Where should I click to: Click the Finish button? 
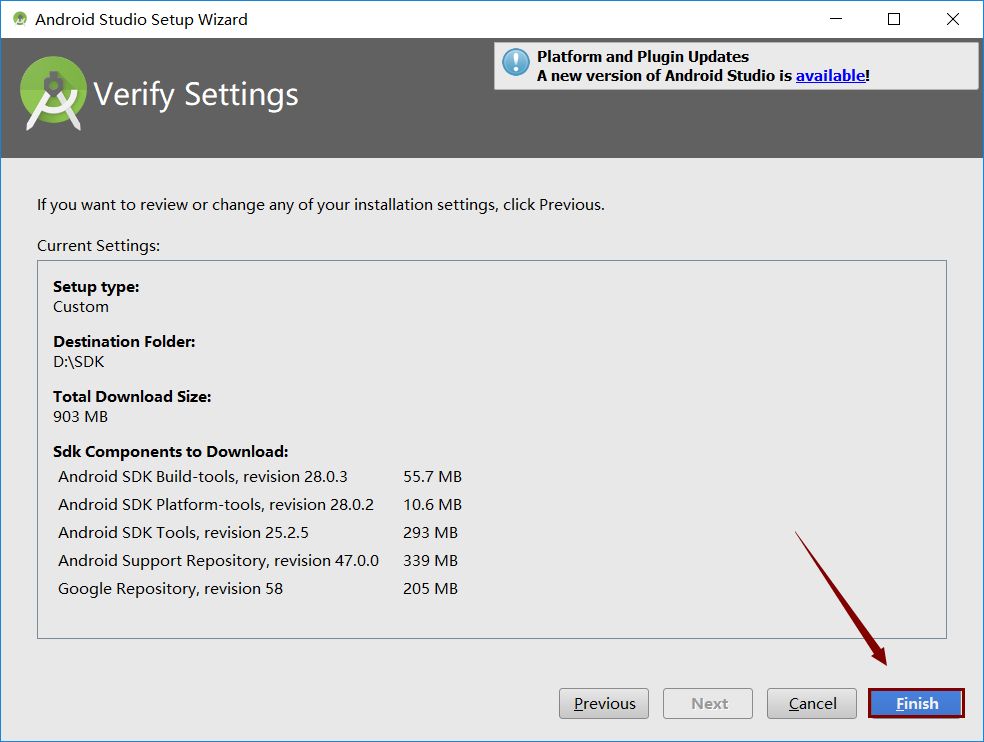[x=916, y=703]
